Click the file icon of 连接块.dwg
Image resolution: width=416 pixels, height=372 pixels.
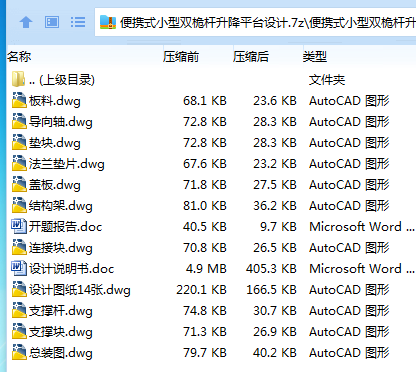(x=19, y=247)
